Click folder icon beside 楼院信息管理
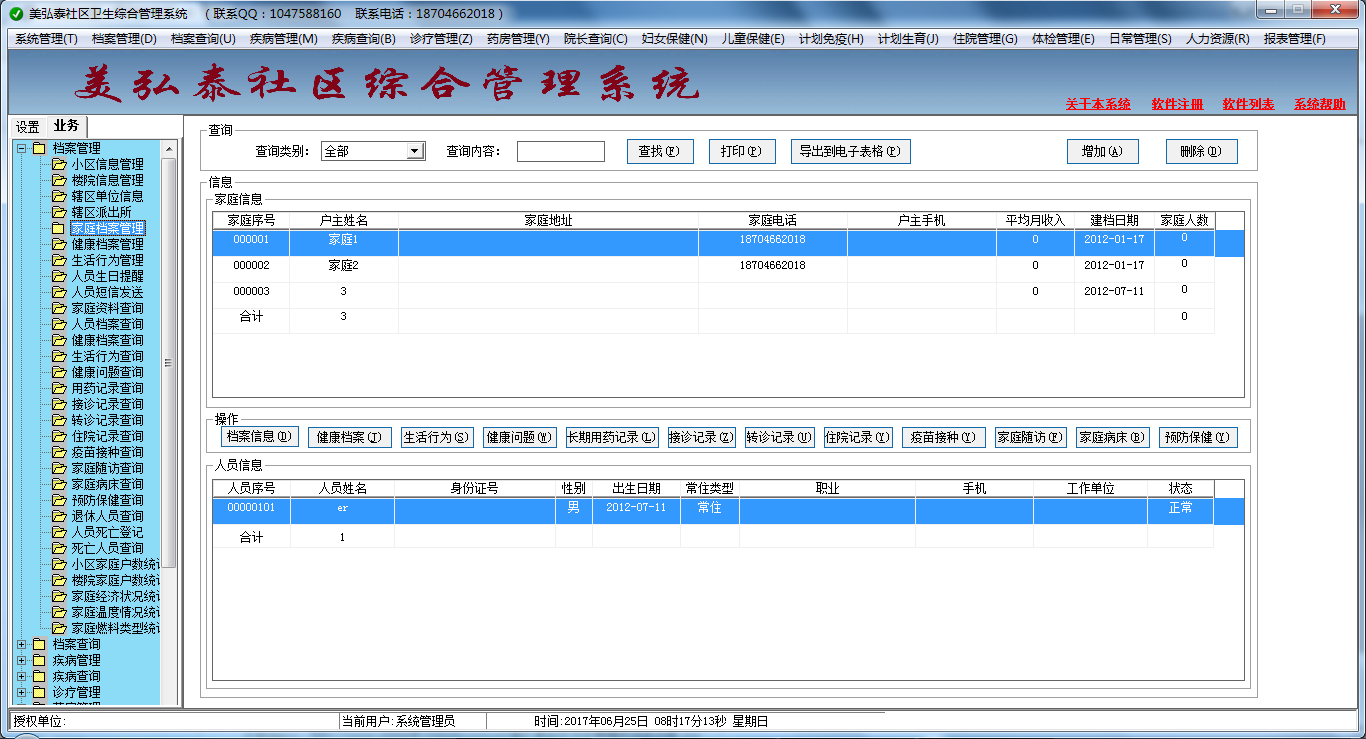Image resolution: width=1366 pixels, height=739 pixels. coord(59,180)
